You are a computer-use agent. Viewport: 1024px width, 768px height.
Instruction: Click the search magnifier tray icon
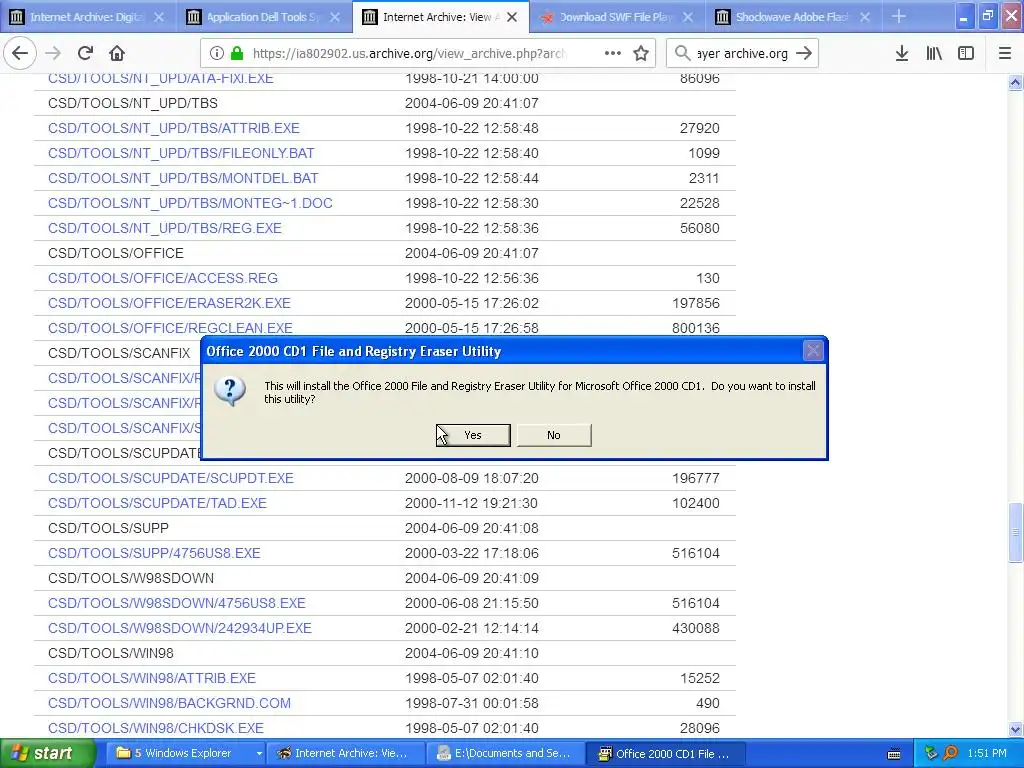(951, 753)
